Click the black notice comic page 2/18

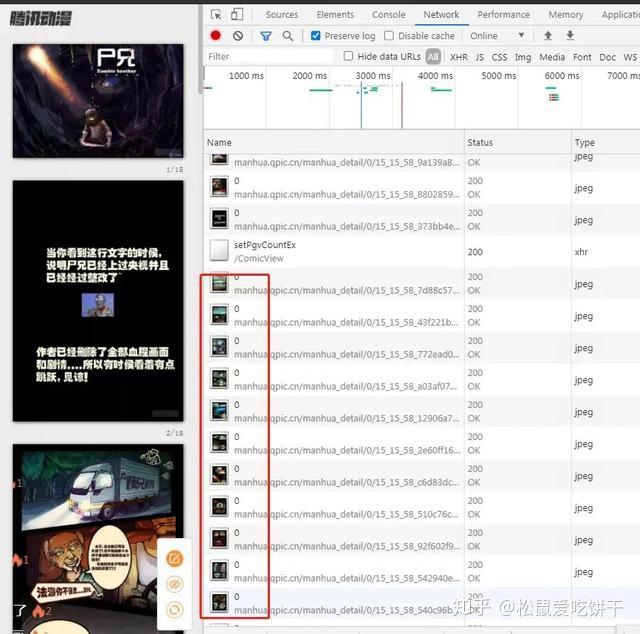(x=98, y=301)
